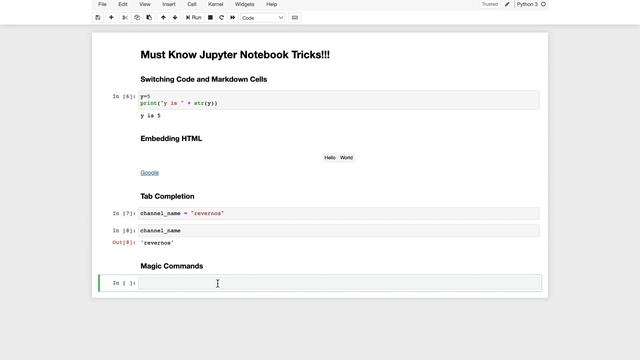Open the File menu
The width and height of the screenshot is (640, 360).
(102, 4)
